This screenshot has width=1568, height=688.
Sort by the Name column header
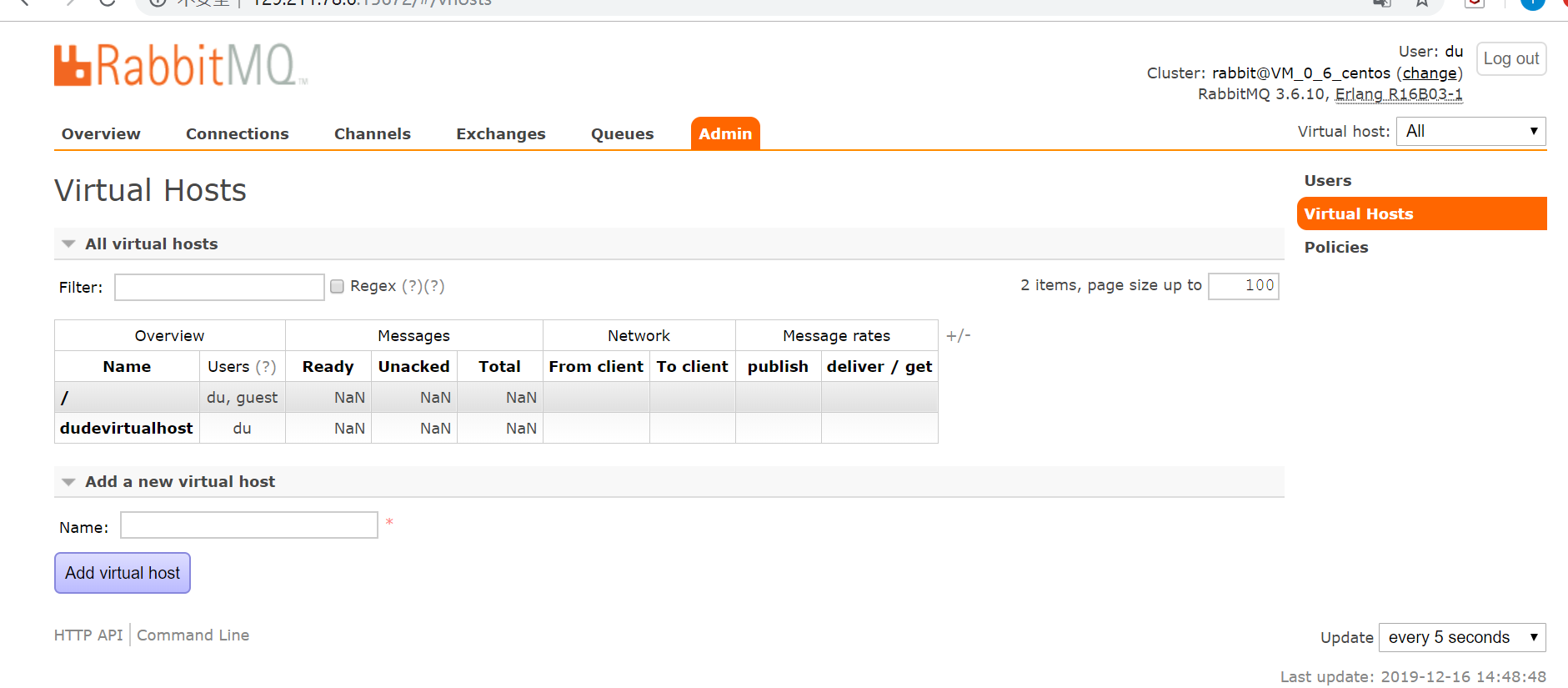pyautogui.click(x=127, y=366)
